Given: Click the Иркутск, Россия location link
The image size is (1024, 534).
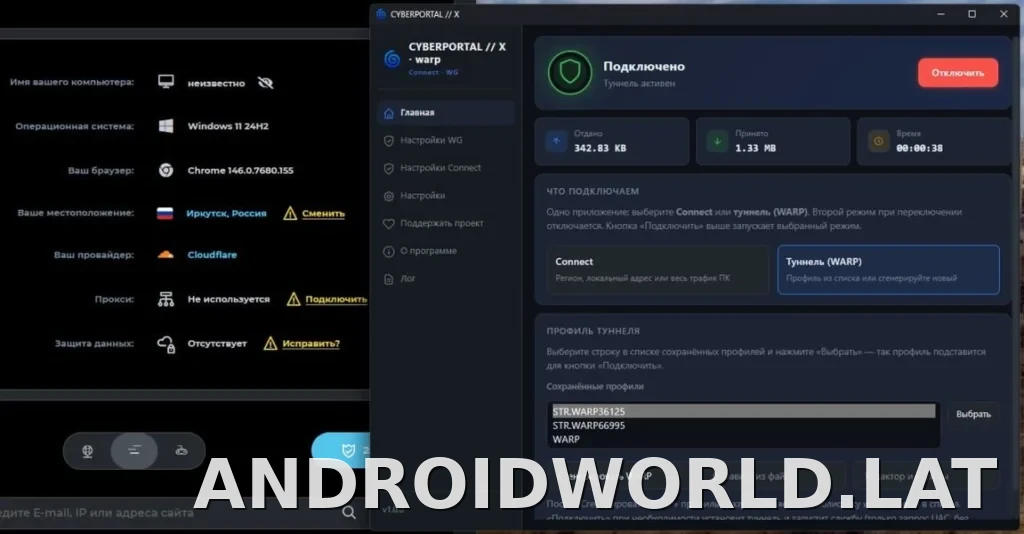Looking at the screenshot, I should point(226,213).
